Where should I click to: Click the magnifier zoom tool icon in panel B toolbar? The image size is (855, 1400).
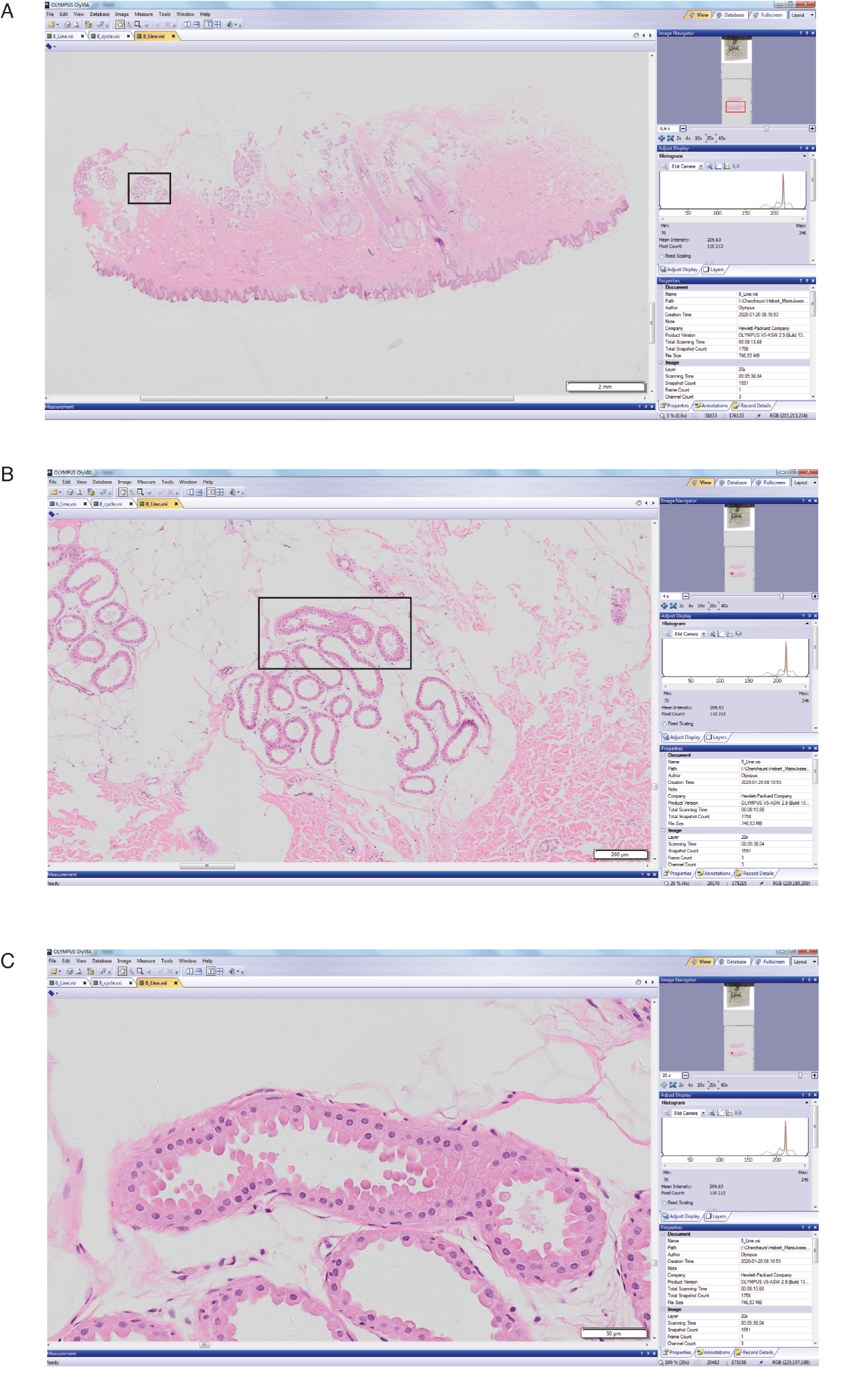pyautogui.click(x=138, y=492)
